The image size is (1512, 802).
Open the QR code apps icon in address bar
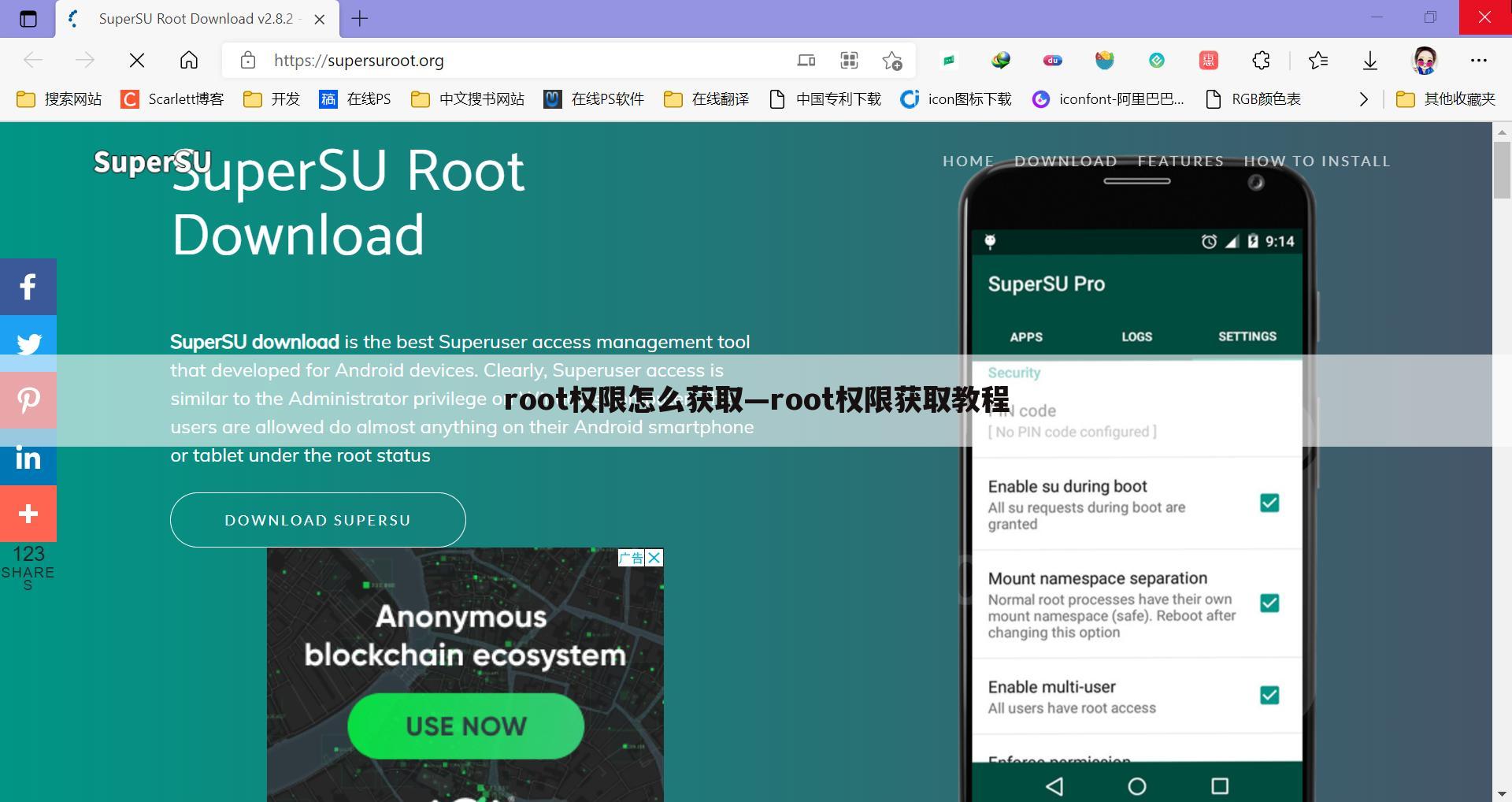pos(849,60)
